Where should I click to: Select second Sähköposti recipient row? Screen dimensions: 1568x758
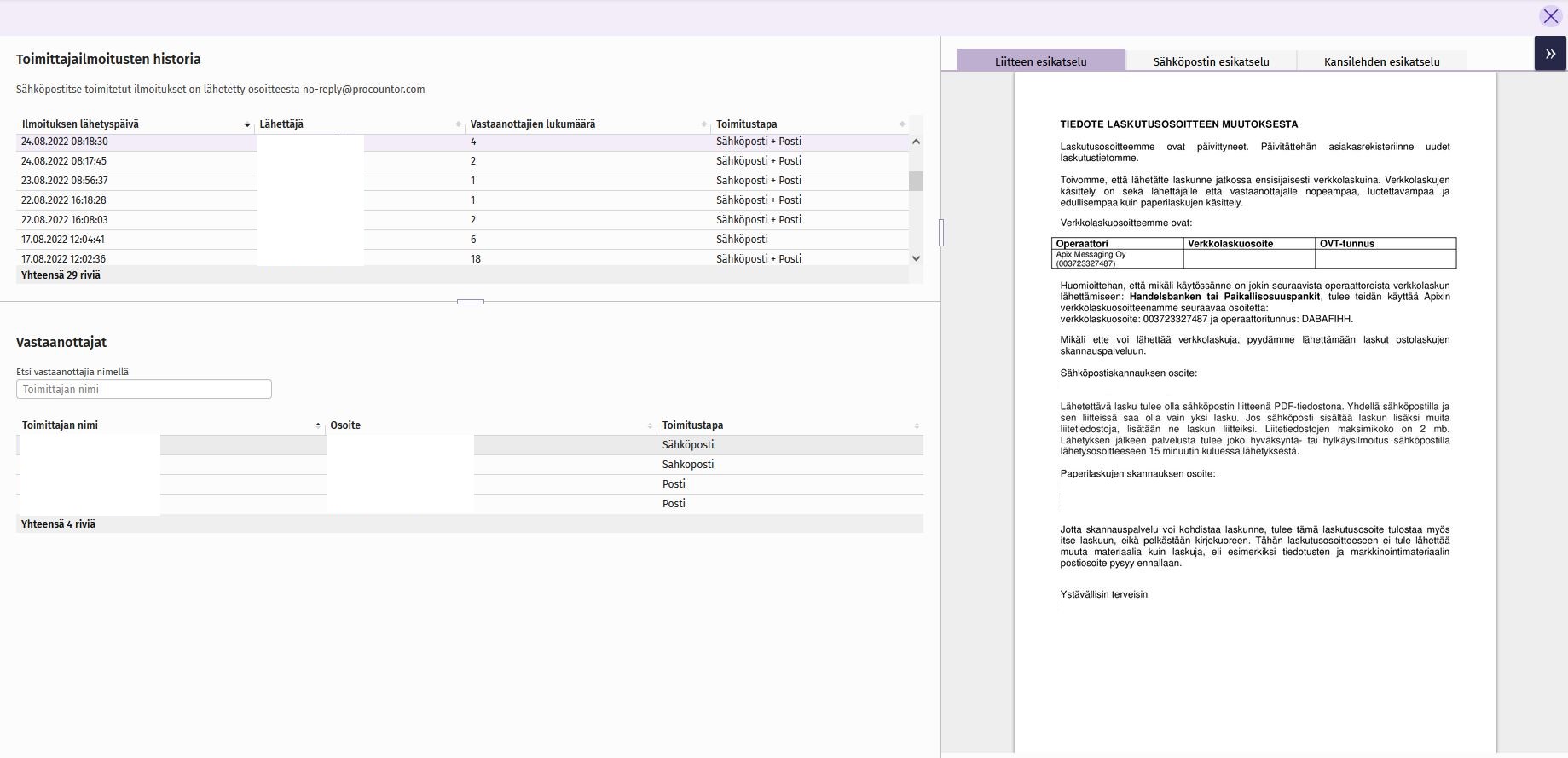tap(470, 465)
